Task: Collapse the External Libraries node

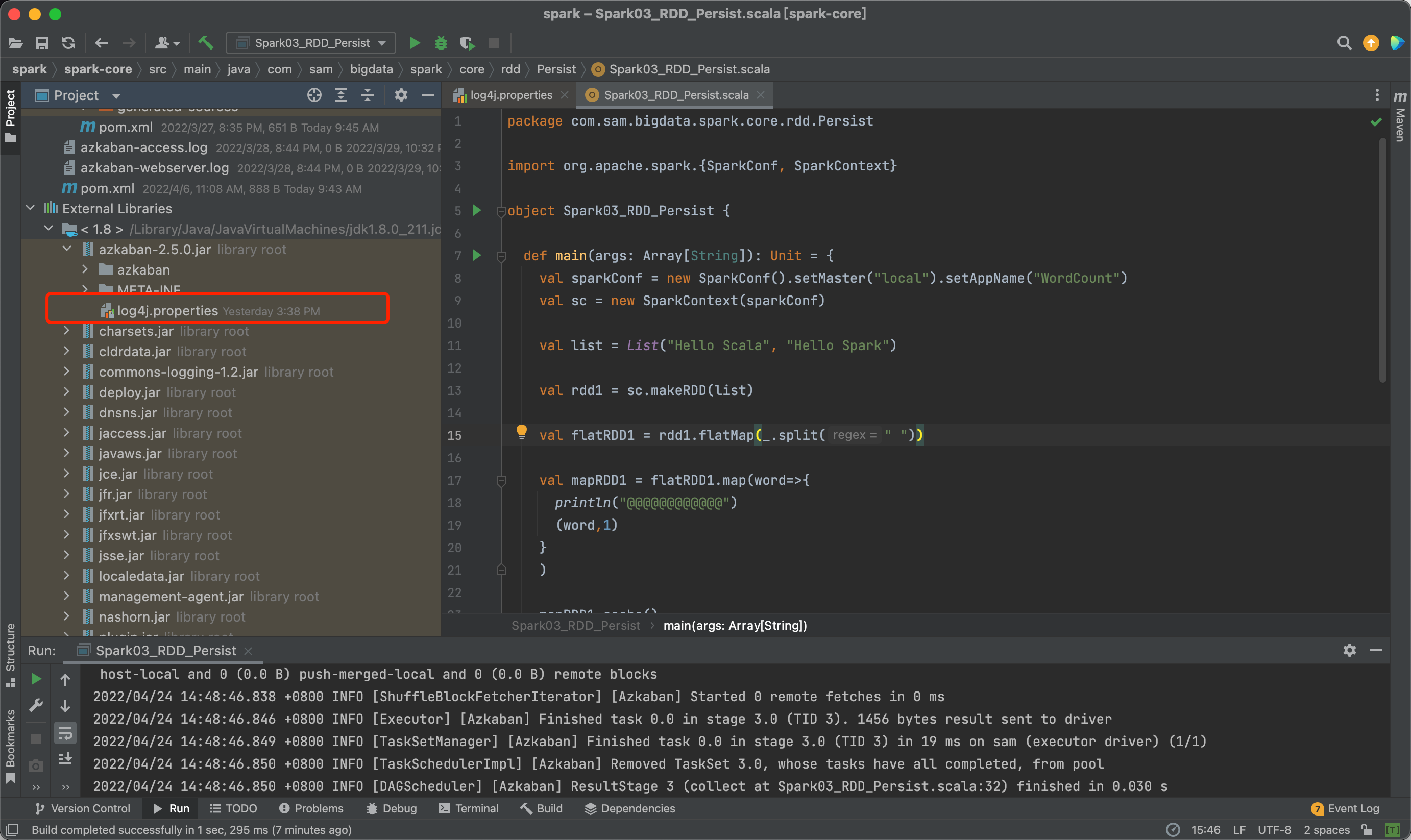Action: 31,208
